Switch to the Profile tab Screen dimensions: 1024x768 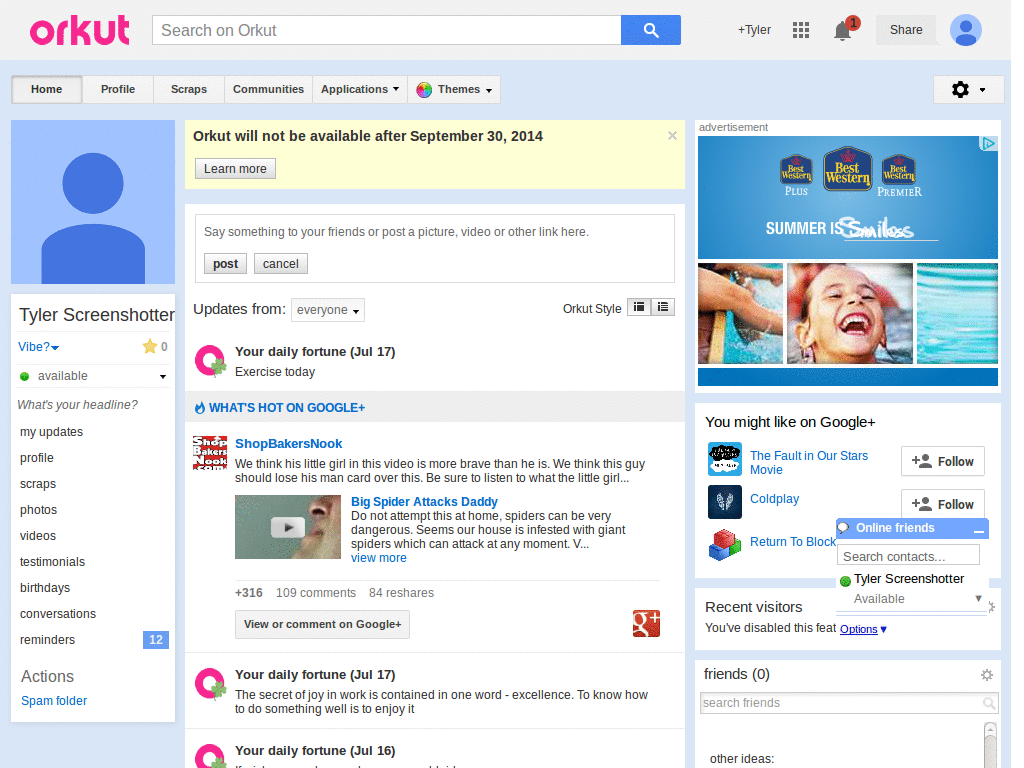tap(117, 89)
